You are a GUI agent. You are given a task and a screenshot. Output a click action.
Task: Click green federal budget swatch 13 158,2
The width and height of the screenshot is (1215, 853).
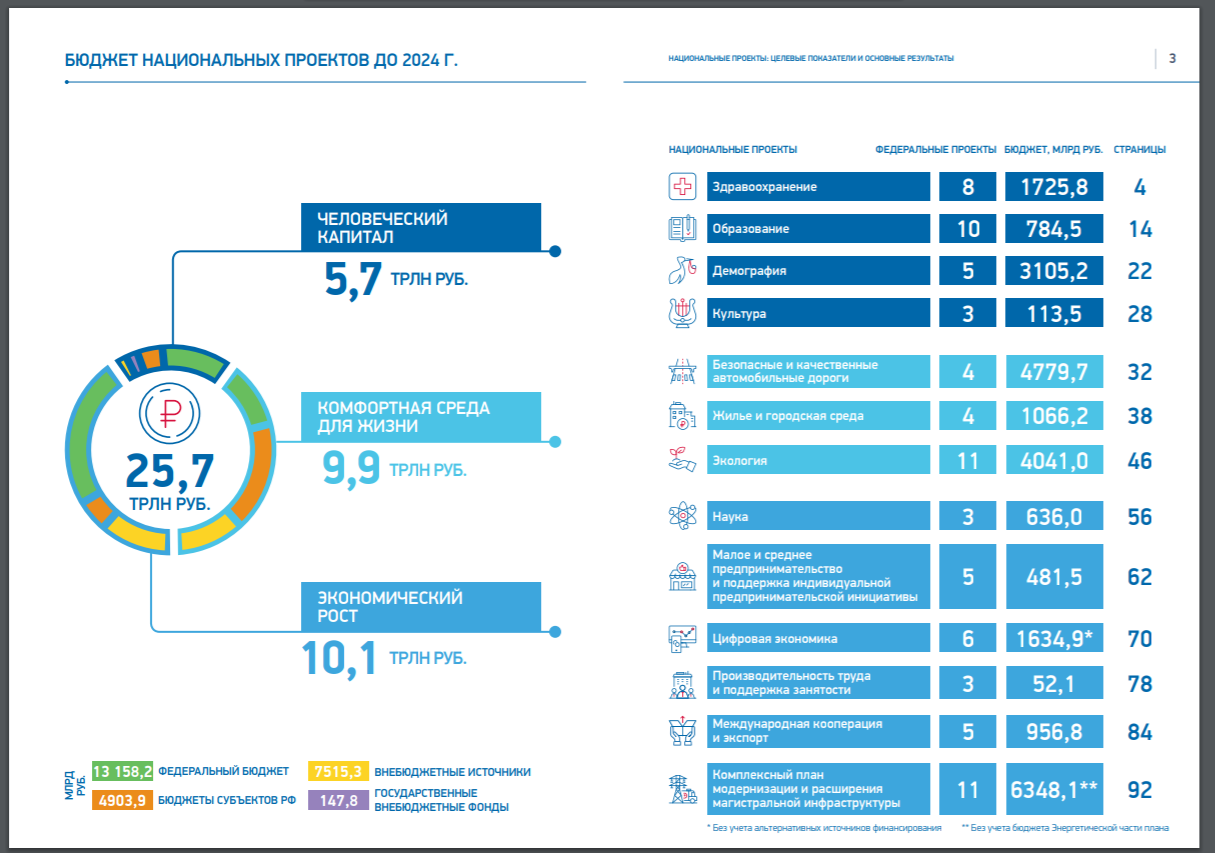pos(122,772)
